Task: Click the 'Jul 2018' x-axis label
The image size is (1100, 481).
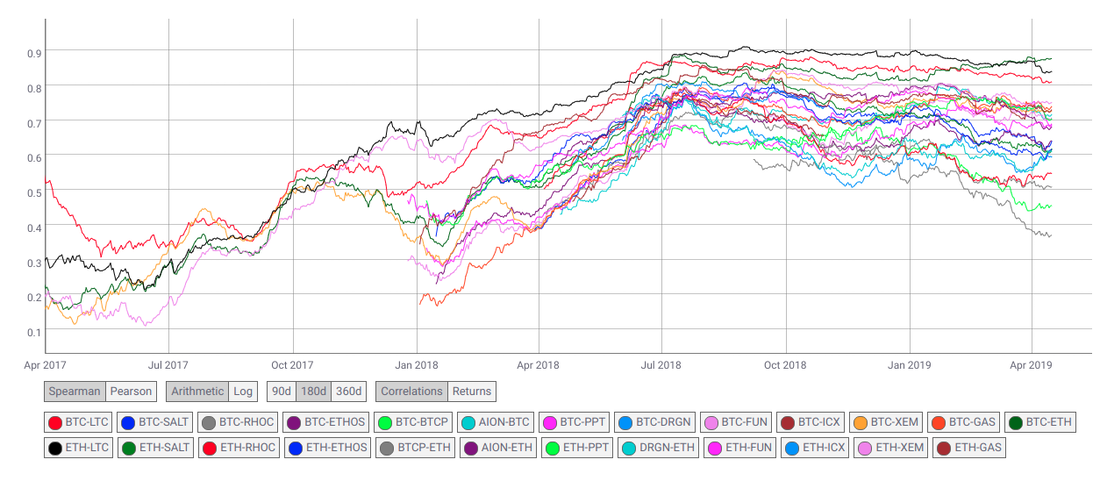Action: (x=662, y=365)
